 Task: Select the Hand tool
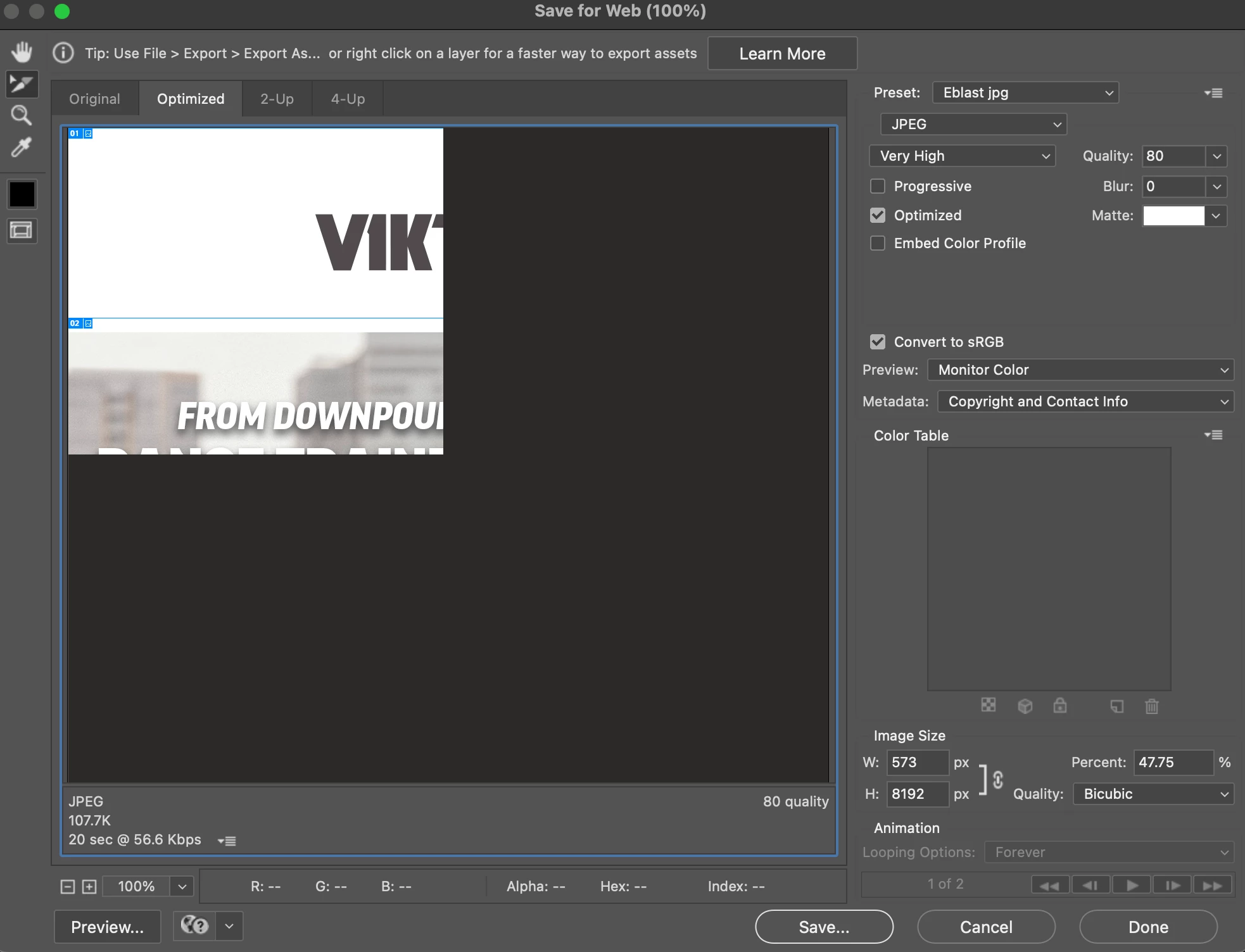22,52
